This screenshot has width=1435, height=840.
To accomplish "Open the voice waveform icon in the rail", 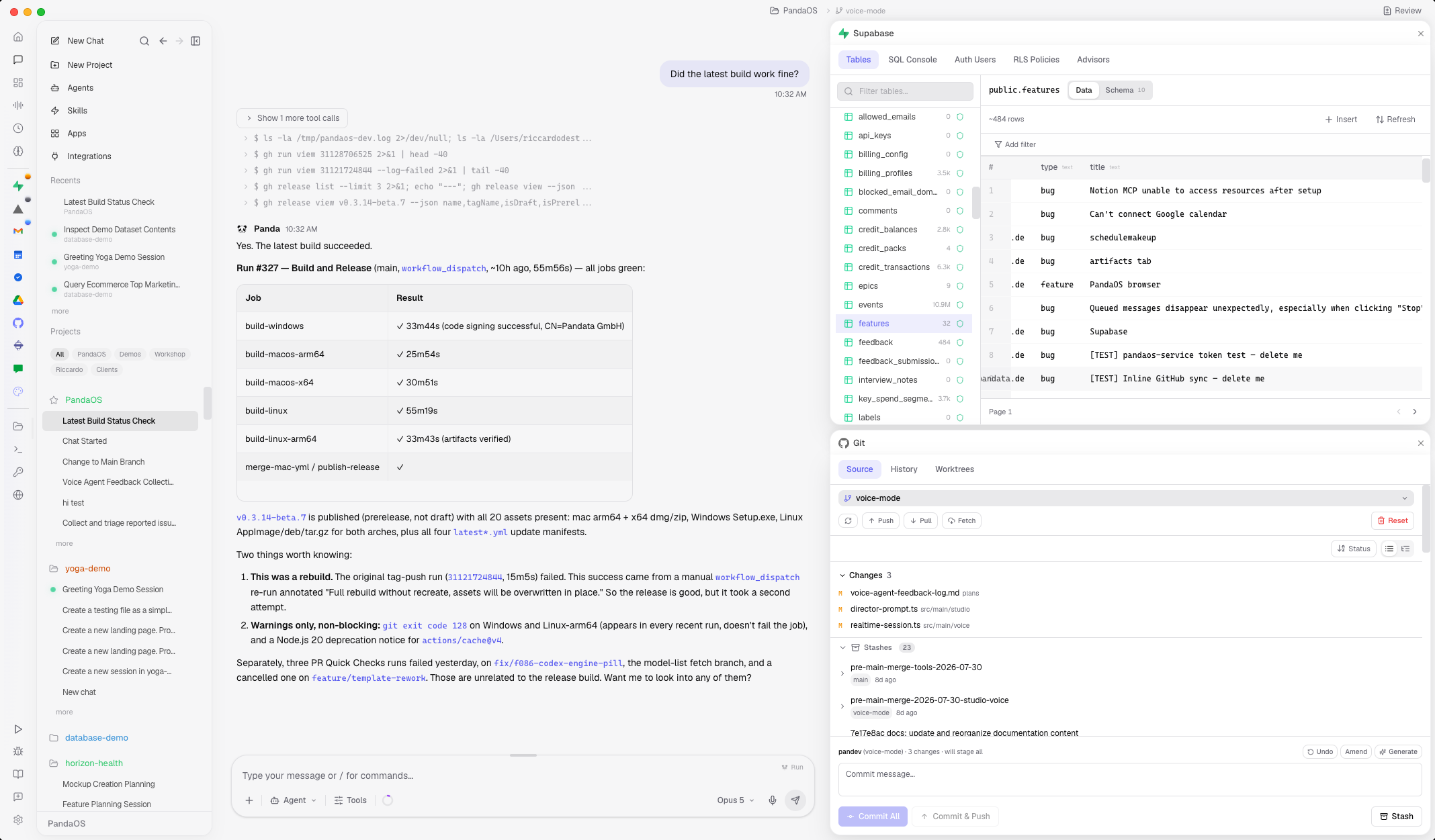I will coord(18,105).
